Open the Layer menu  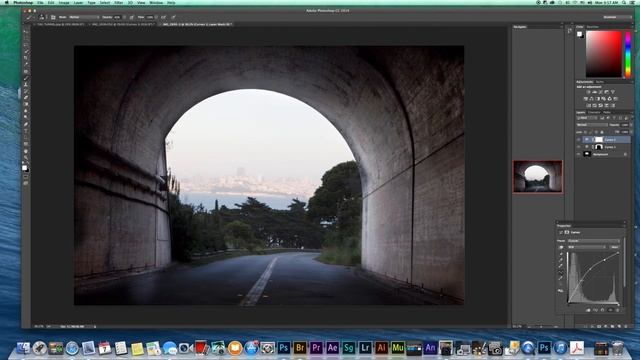coord(78,2)
